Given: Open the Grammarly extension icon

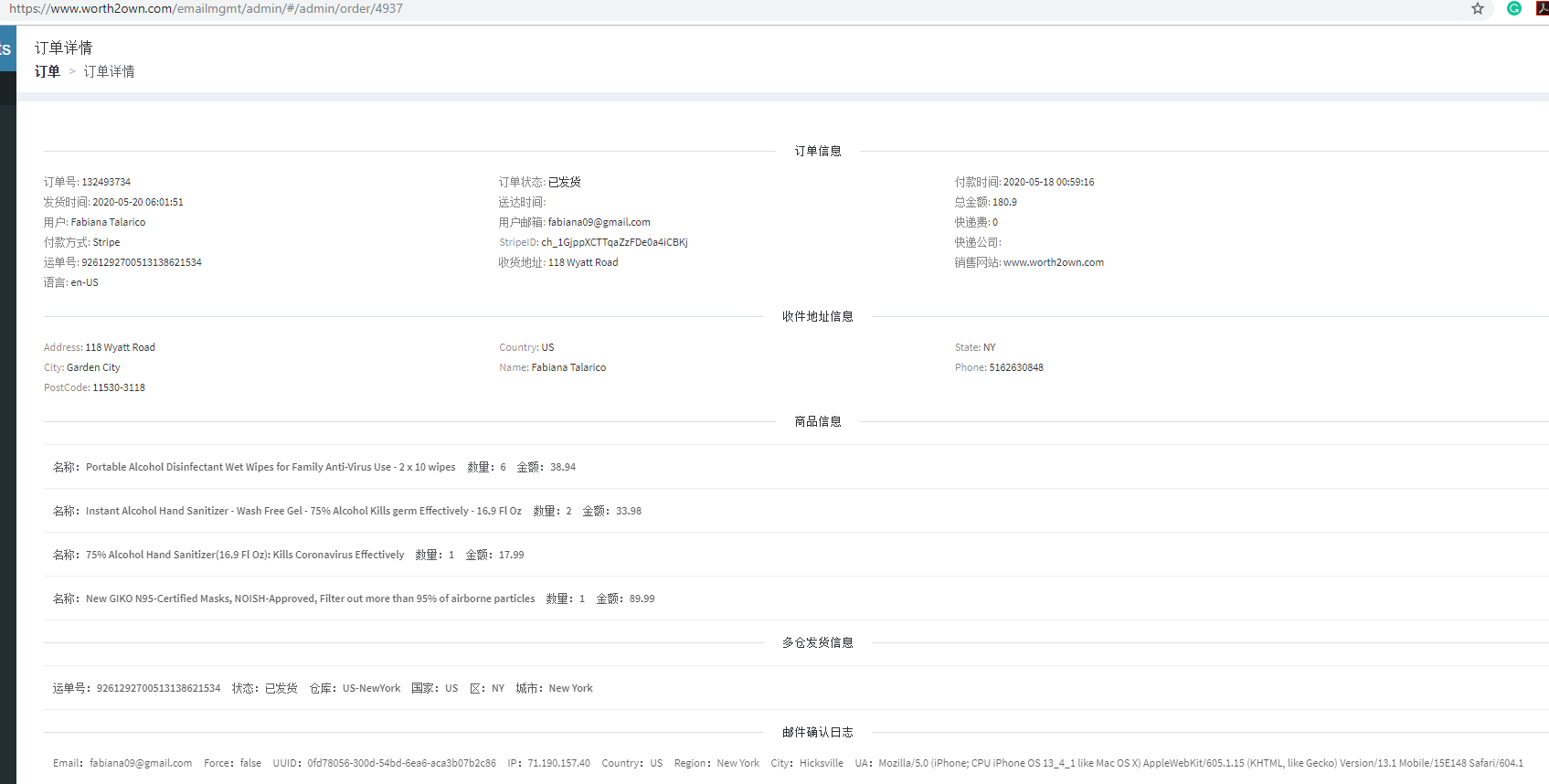Looking at the screenshot, I should tap(1514, 8).
